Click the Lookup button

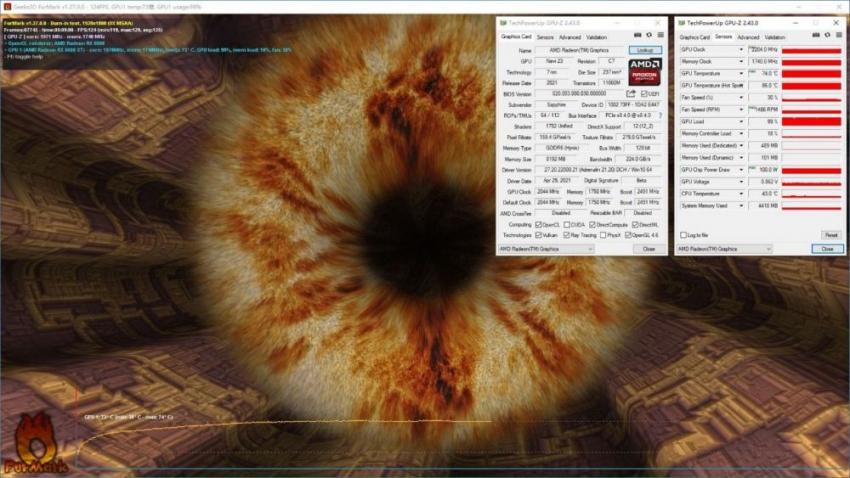coord(645,50)
